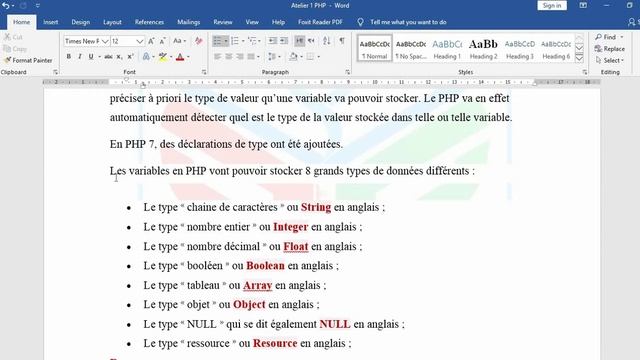
Task: Sort the selected text
Action: point(327,41)
